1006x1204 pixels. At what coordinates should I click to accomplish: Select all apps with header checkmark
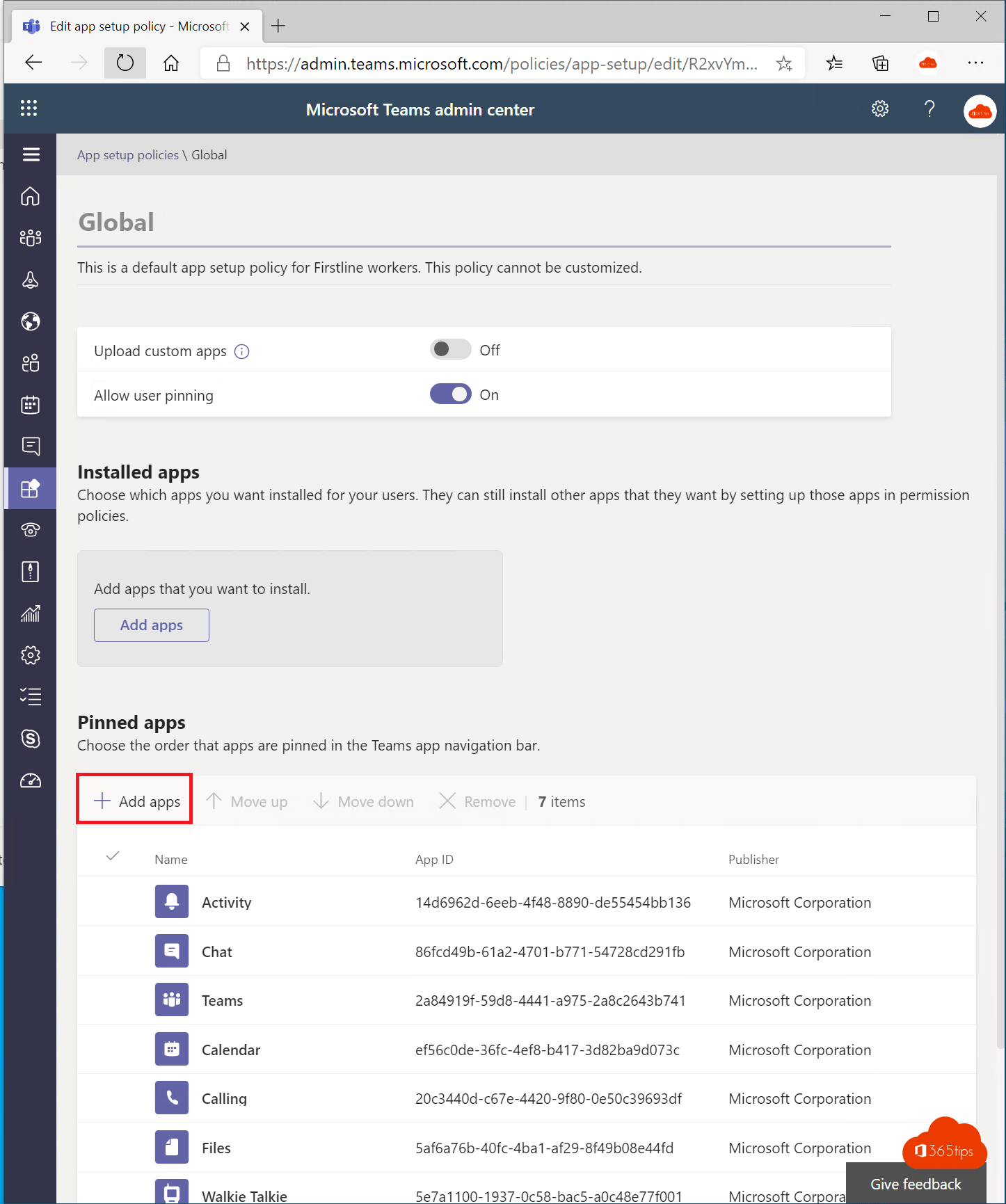pos(113,856)
